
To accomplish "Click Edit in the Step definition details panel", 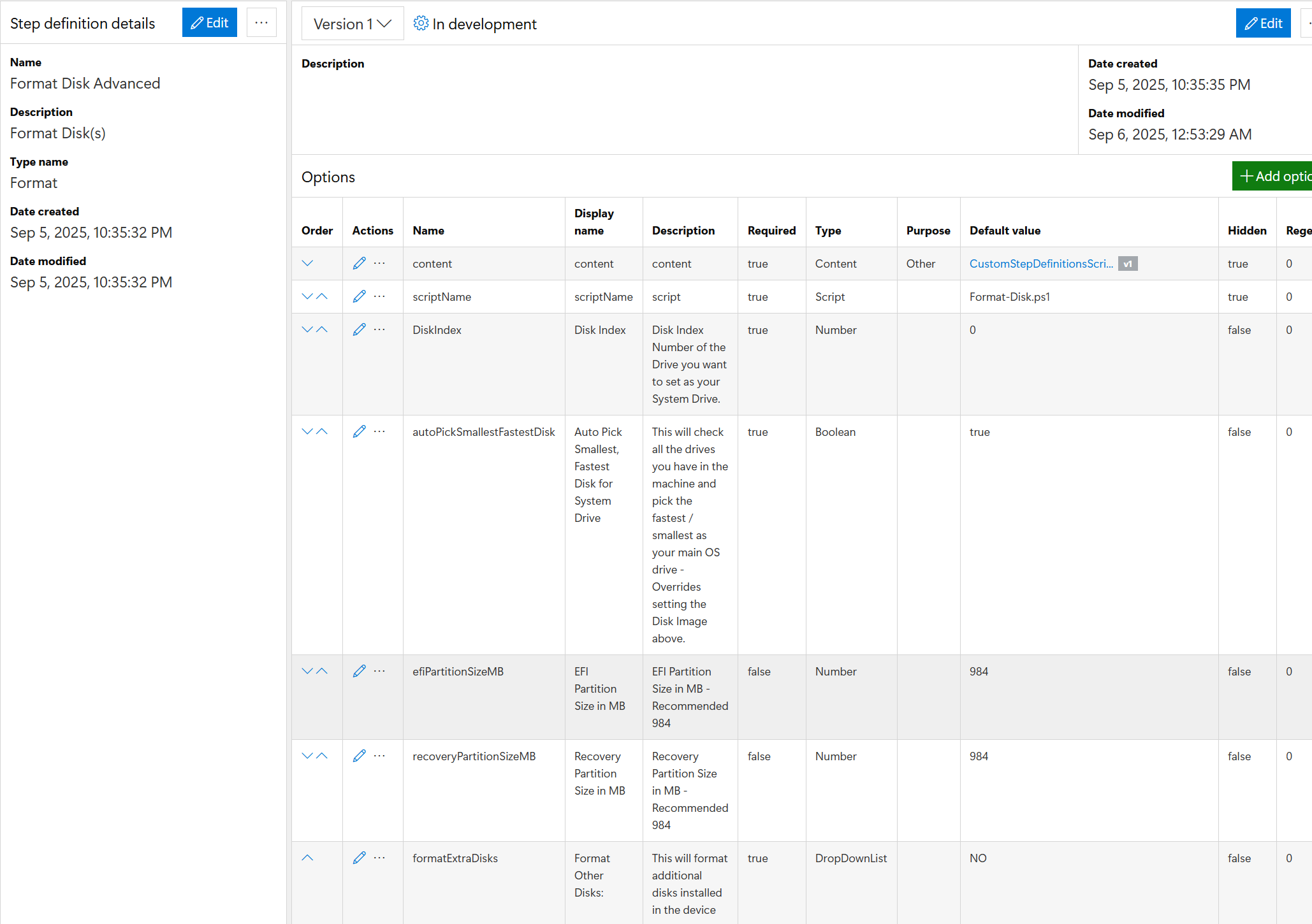I will coord(210,23).
